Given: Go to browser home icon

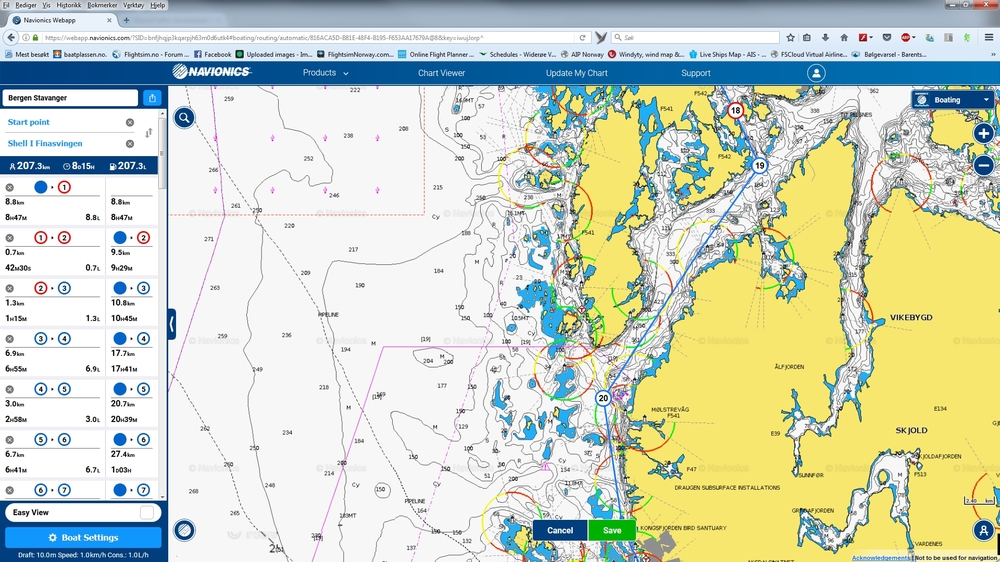Looking at the screenshot, I should (844, 38).
